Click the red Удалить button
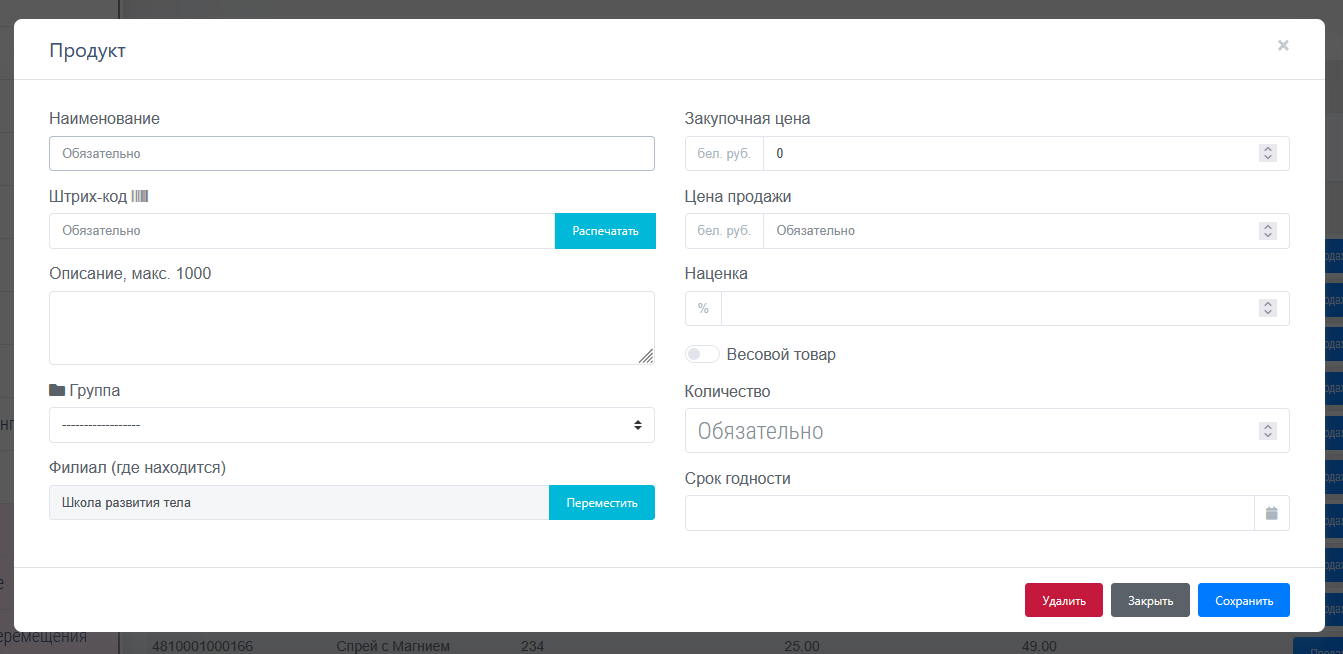Viewport: 1343px width, 654px height. (x=1063, y=600)
